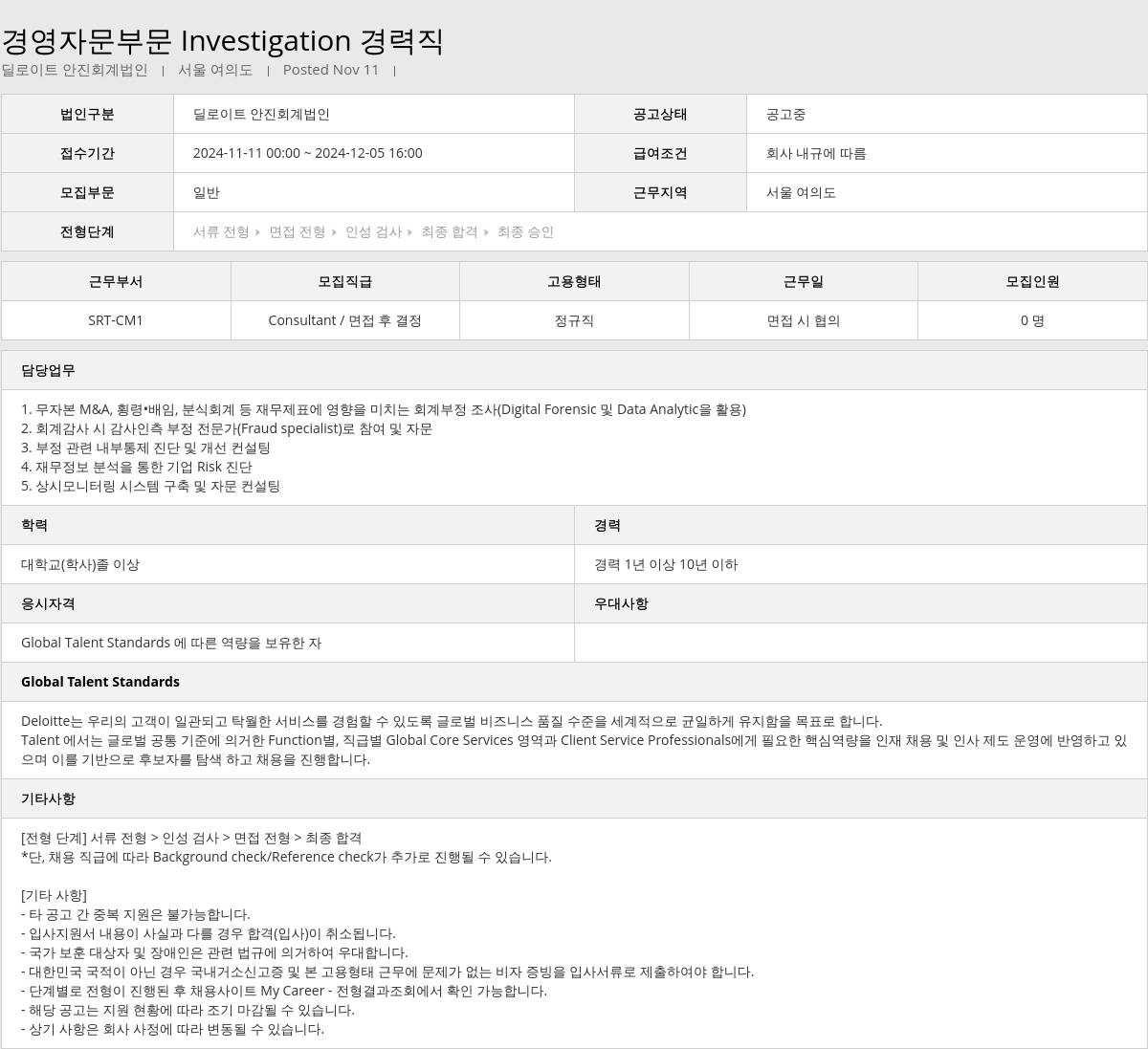Click duty line 1 about 무자본 M&A 조사
This screenshot has width=1148, height=1049.
tap(384, 409)
